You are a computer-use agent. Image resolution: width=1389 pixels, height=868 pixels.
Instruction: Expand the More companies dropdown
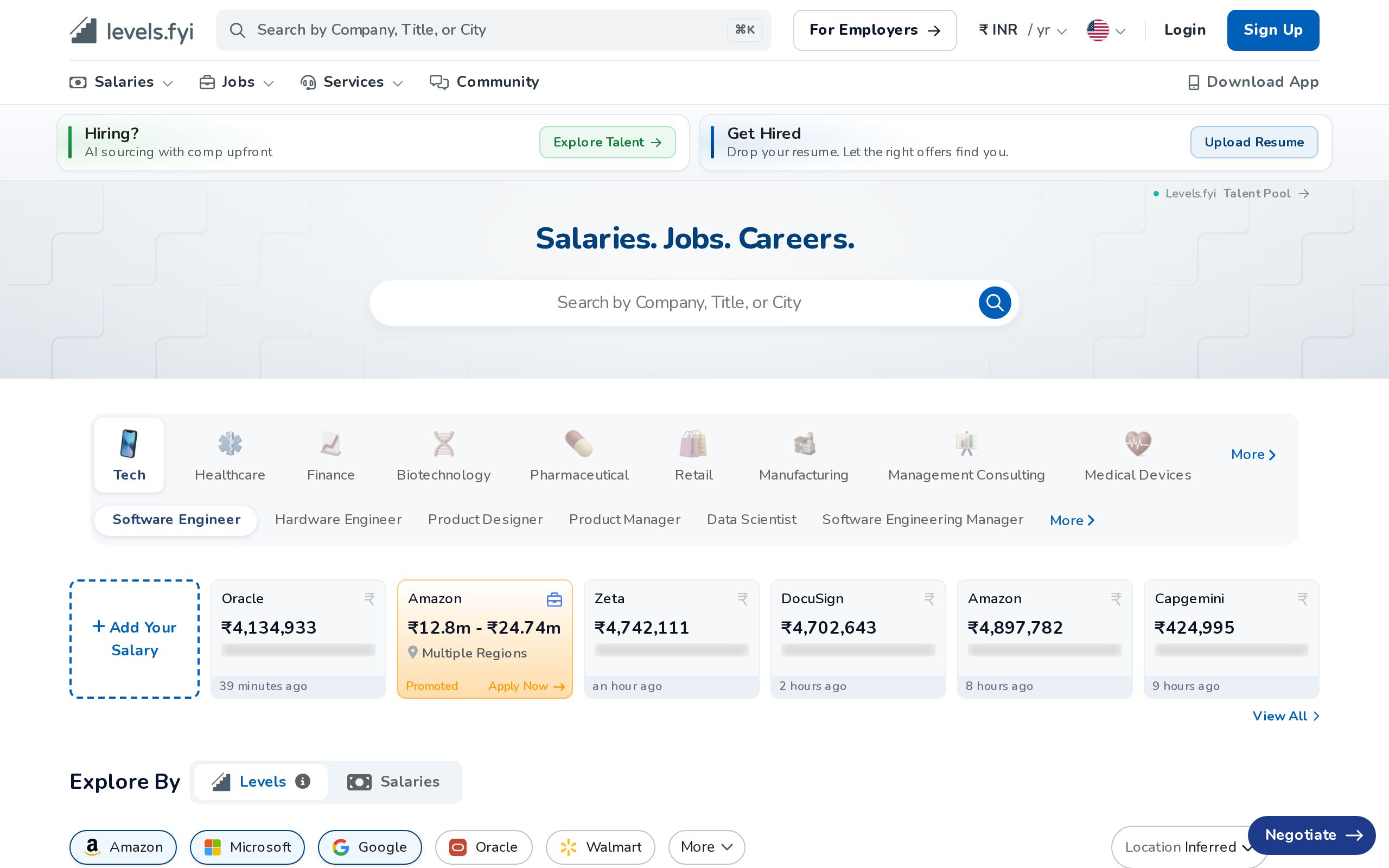[706, 847]
